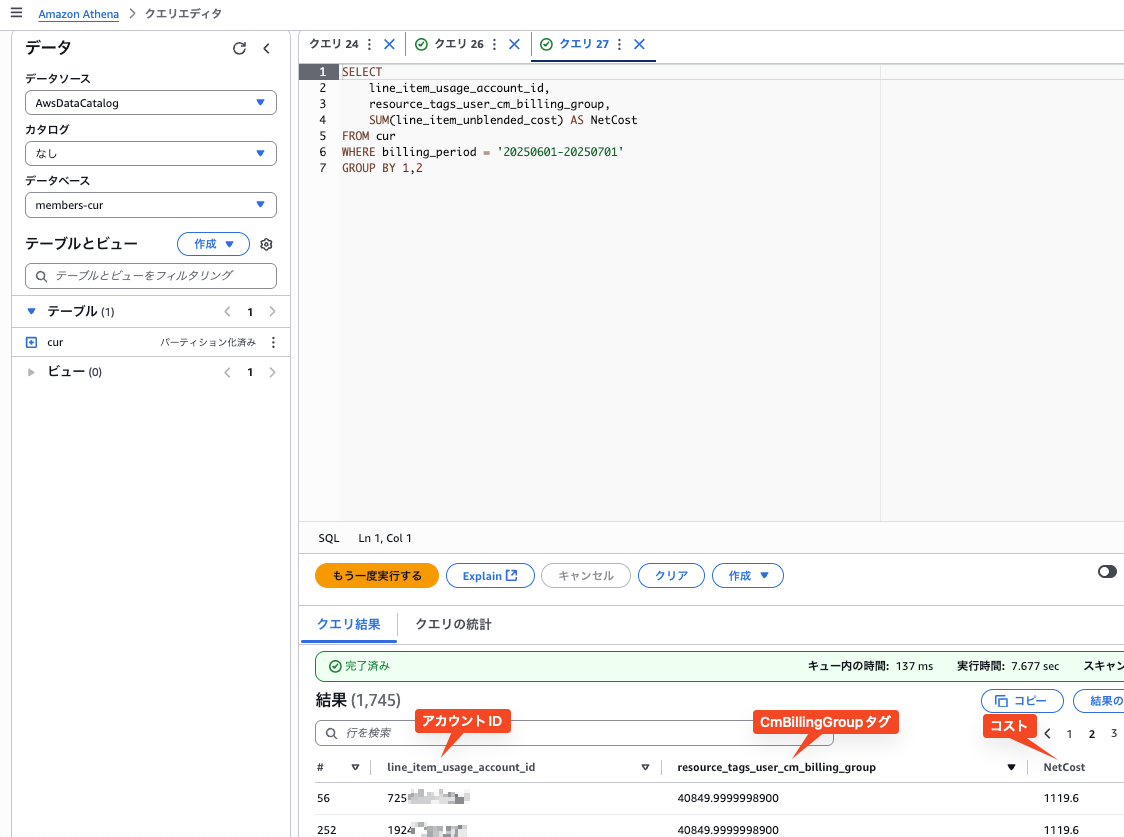Focus the 行を検索 results search field
1124x837 pixels.
[x=574, y=733]
